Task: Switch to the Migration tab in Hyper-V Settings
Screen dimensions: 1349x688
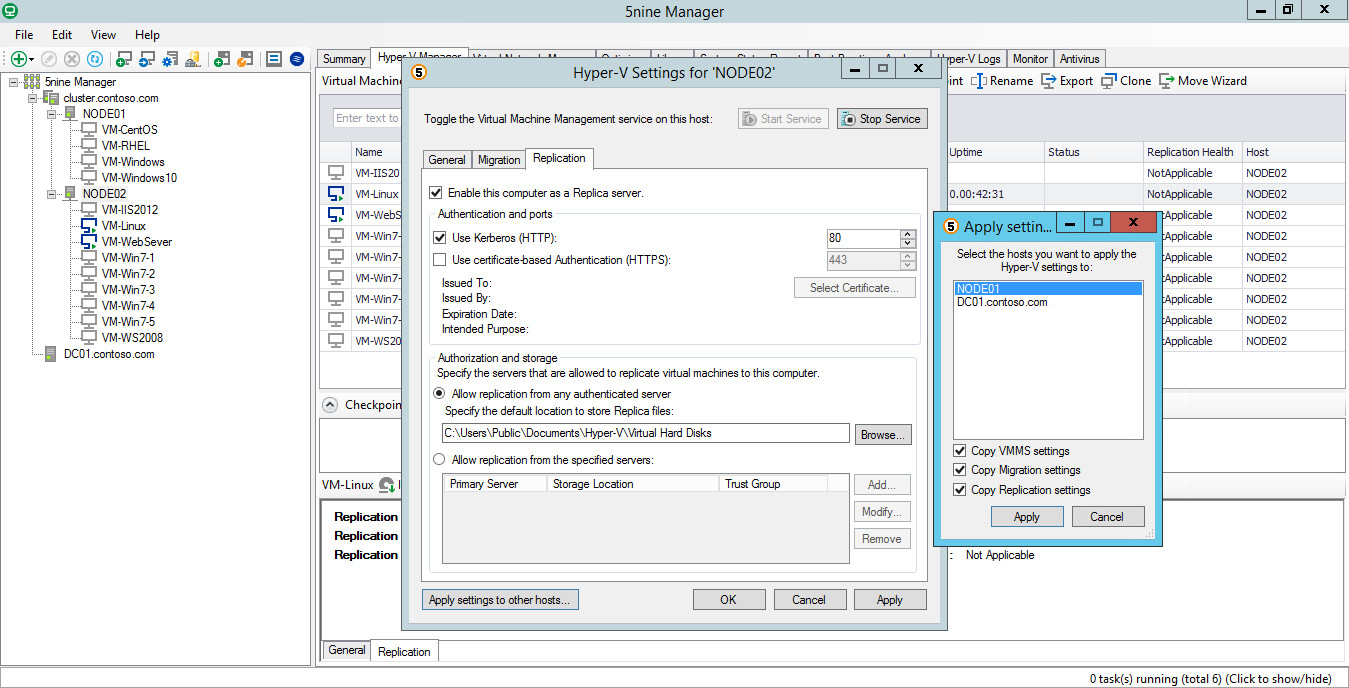Action: point(499,160)
